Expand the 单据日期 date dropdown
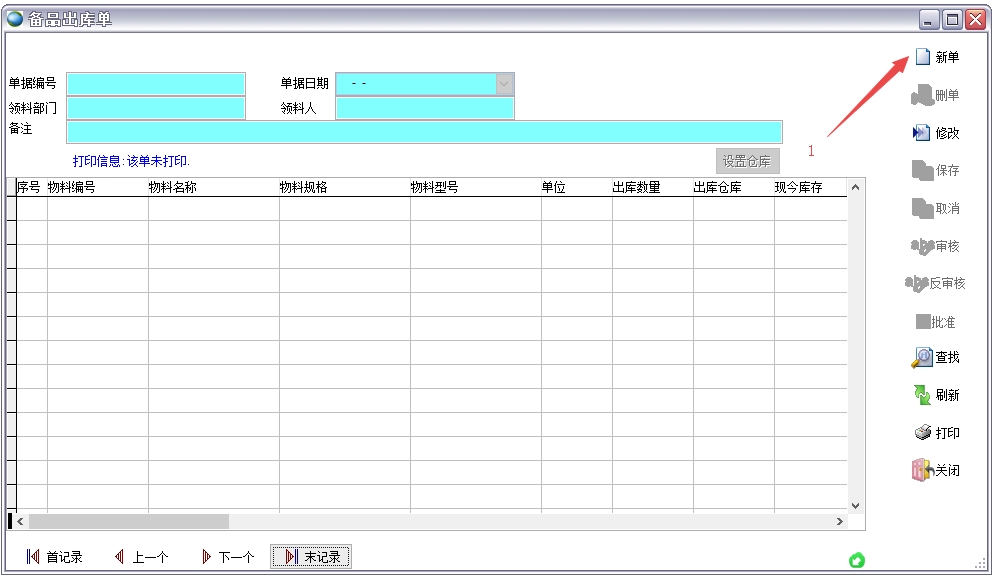Viewport: 997px width, 579px height. pyautogui.click(x=505, y=84)
